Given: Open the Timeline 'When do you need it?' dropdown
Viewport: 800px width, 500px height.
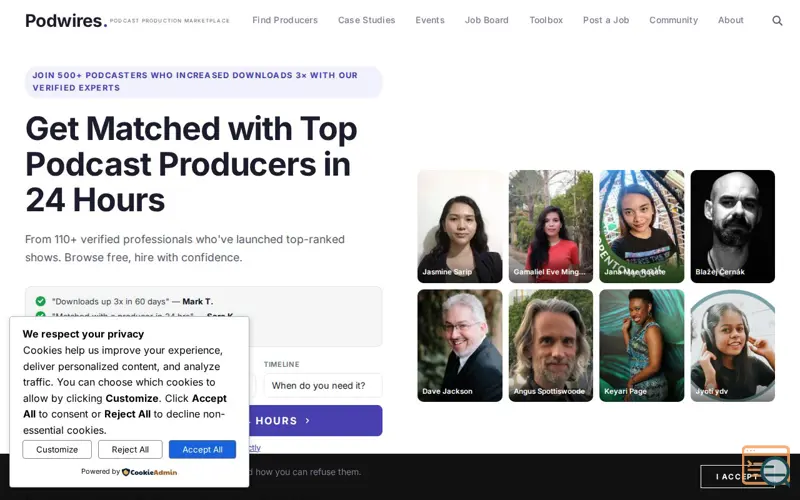Looking at the screenshot, I should (x=323, y=386).
